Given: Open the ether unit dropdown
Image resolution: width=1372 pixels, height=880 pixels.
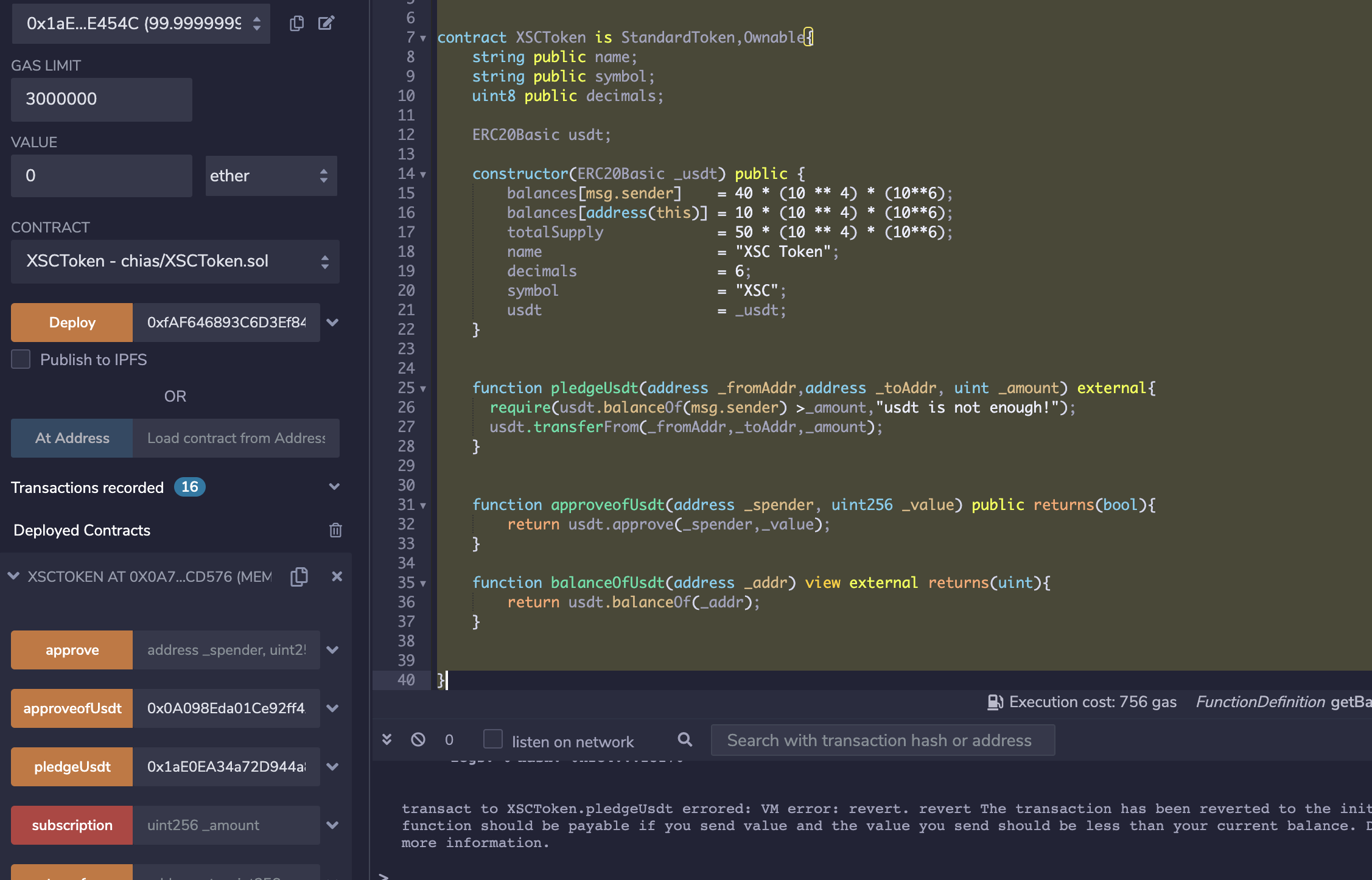Looking at the screenshot, I should 271,176.
